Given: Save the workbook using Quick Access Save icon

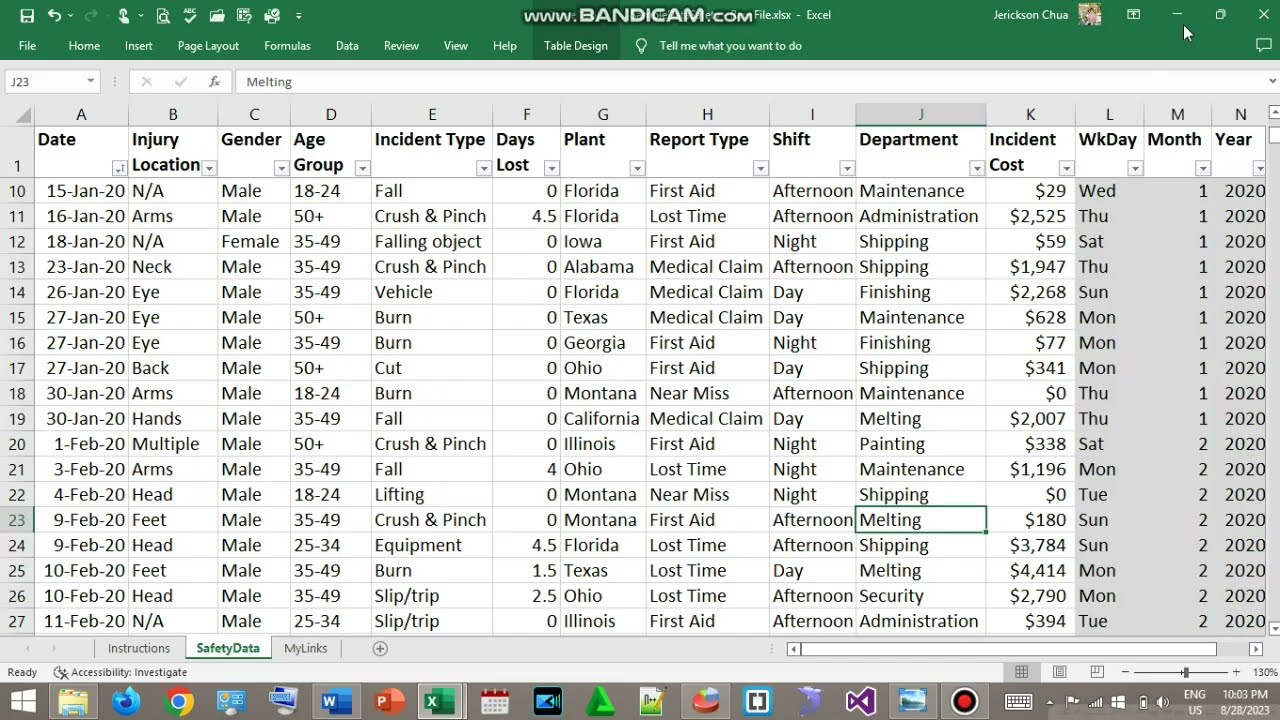Looking at the screenshot, I should [x=27, y=16].
